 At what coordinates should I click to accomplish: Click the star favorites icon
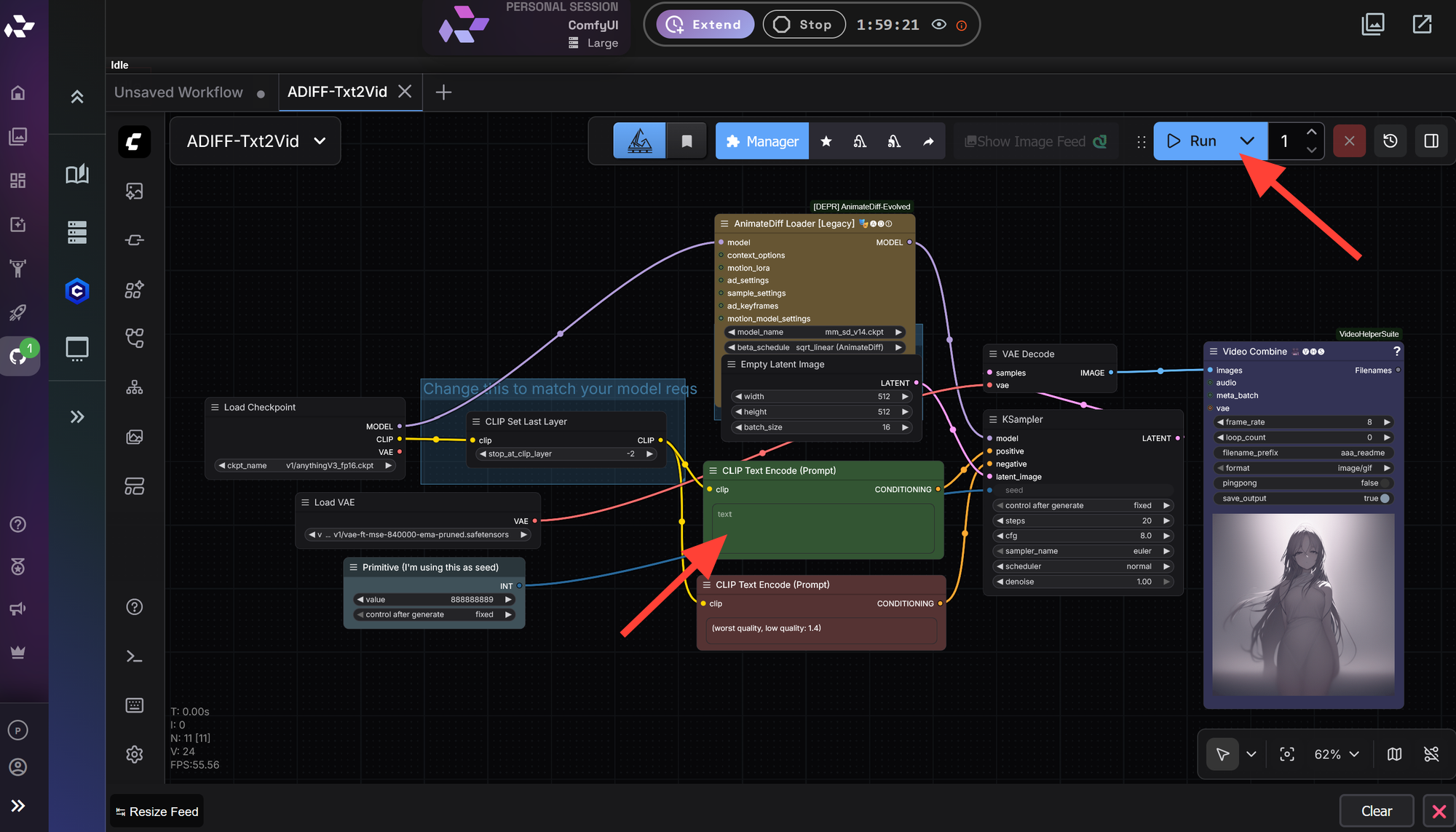(826, 141)
